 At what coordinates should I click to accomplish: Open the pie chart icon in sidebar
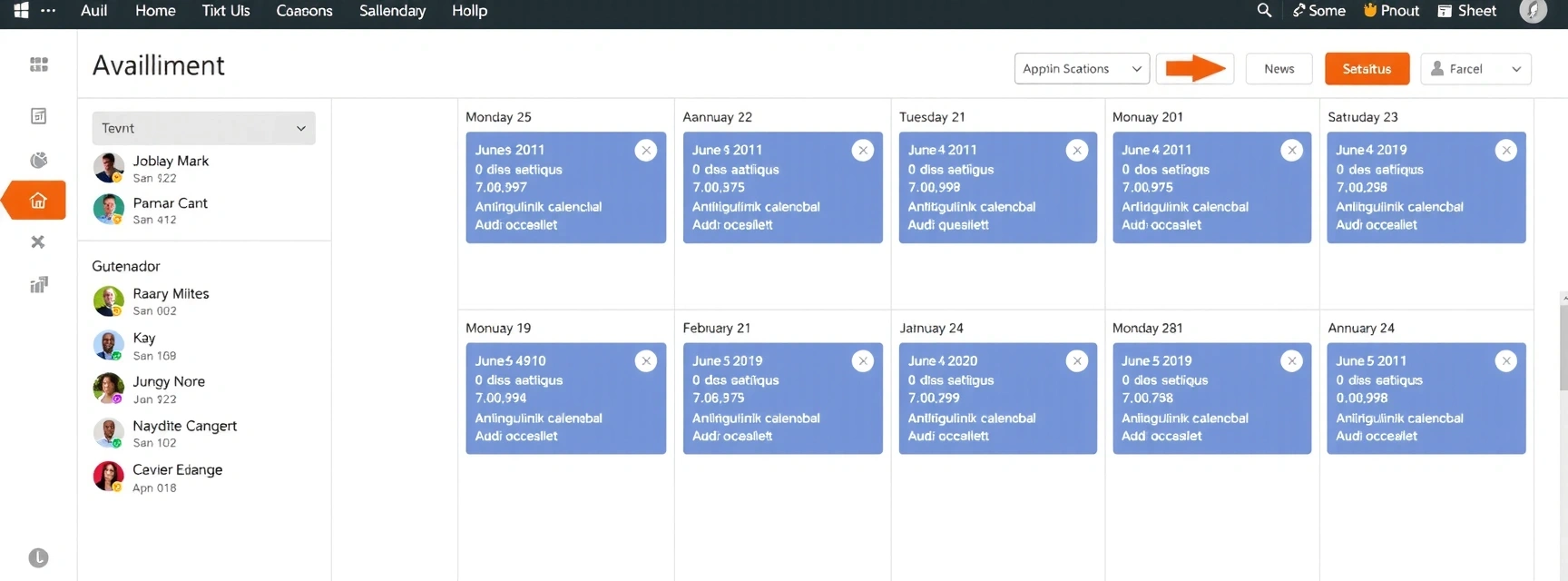click(x=38, y=160)
